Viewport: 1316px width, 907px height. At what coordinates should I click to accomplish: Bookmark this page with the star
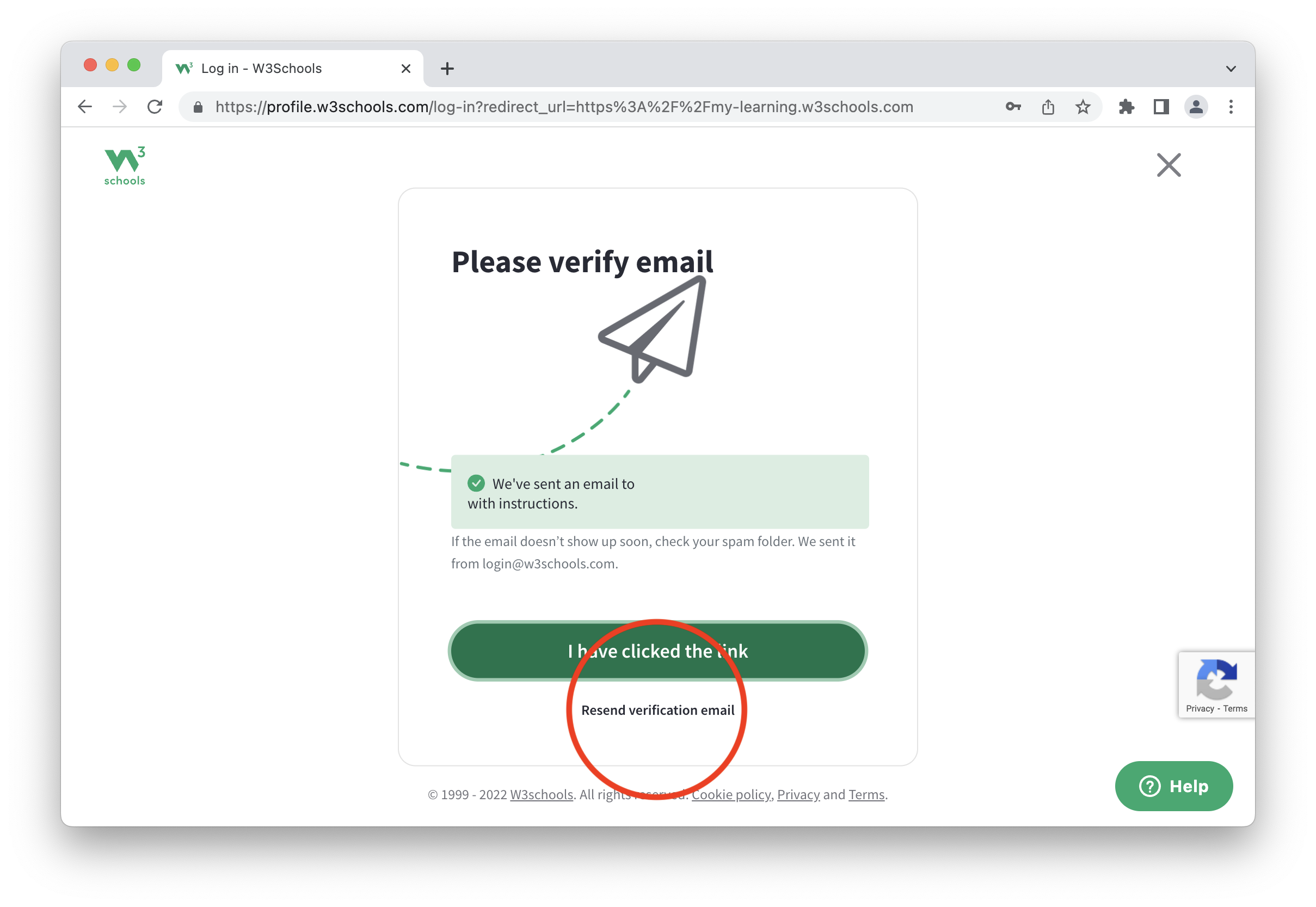1083,107
